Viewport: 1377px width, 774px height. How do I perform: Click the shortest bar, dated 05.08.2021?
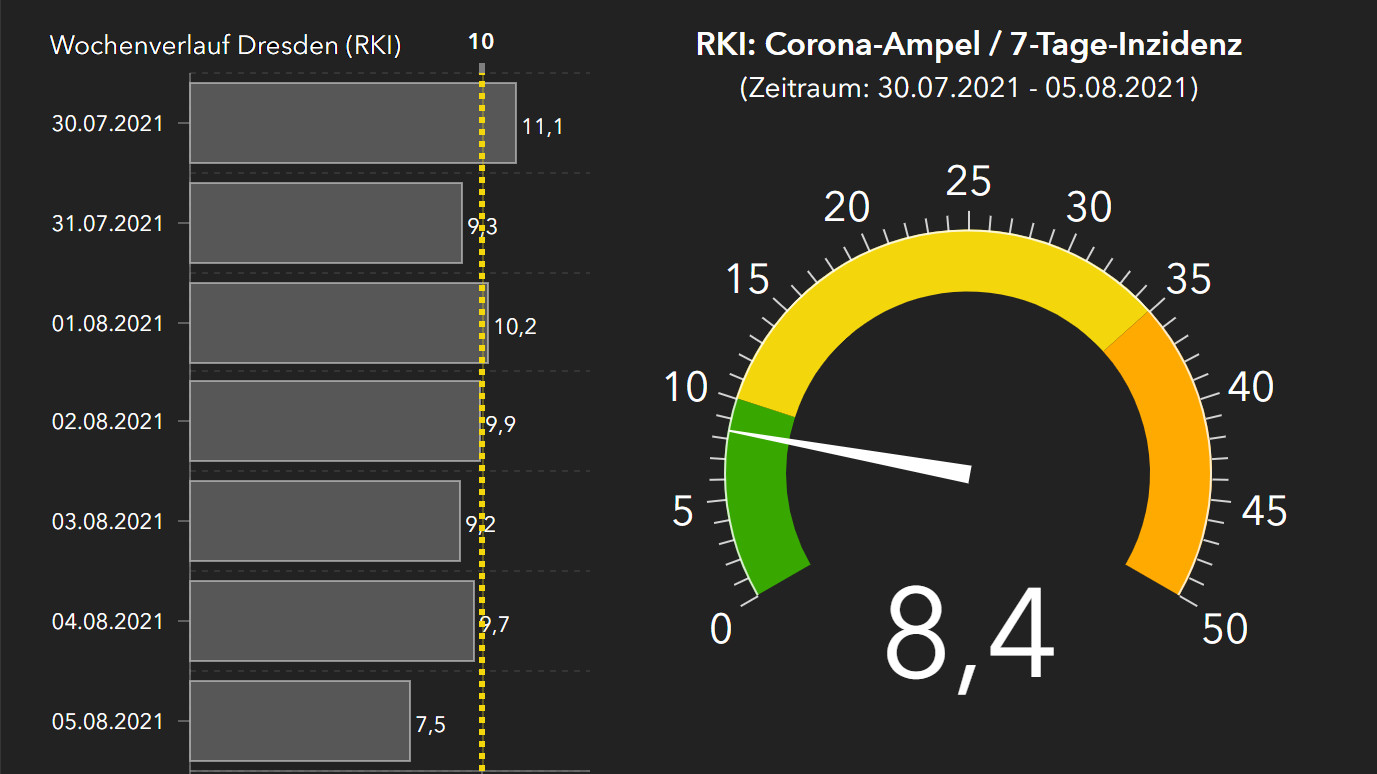(x=299, y=721)
